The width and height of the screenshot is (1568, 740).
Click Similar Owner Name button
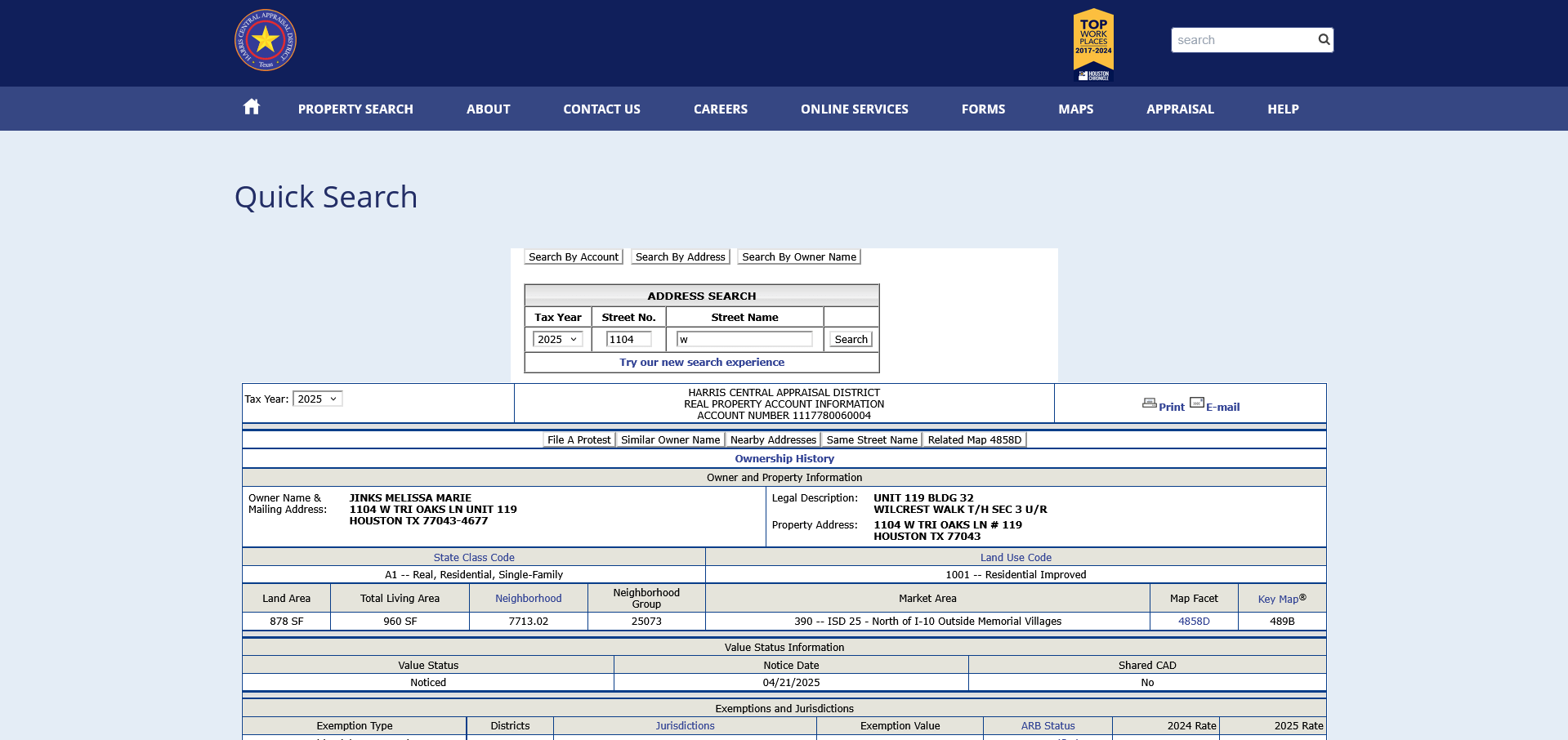670,439
